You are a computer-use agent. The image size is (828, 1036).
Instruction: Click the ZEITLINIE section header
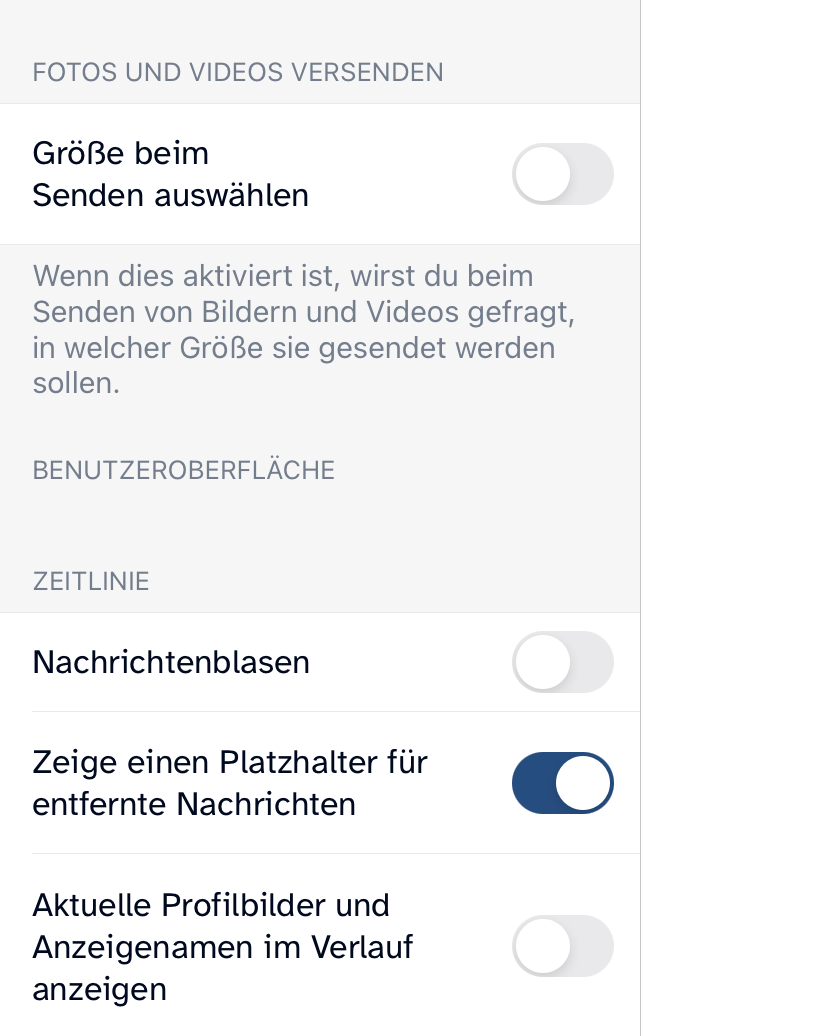[x=91, y=581]
